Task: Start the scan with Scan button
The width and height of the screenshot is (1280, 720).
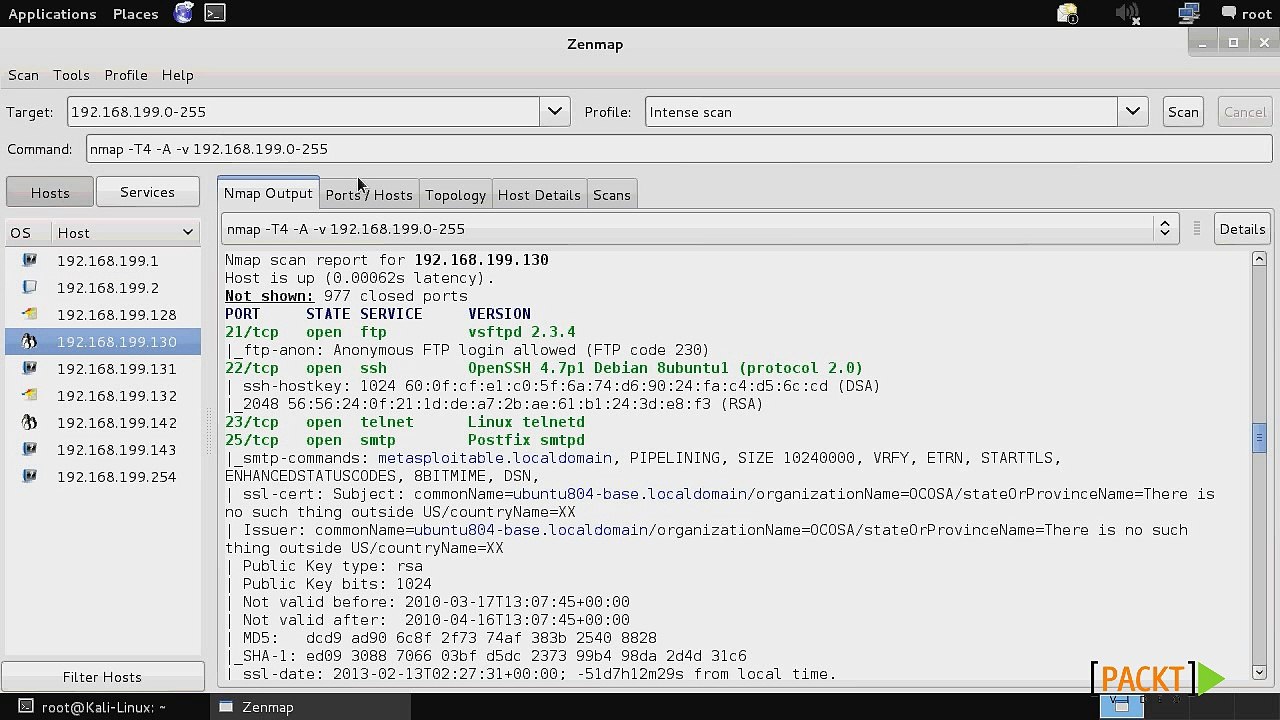Action: click(x=1183, y=112)
